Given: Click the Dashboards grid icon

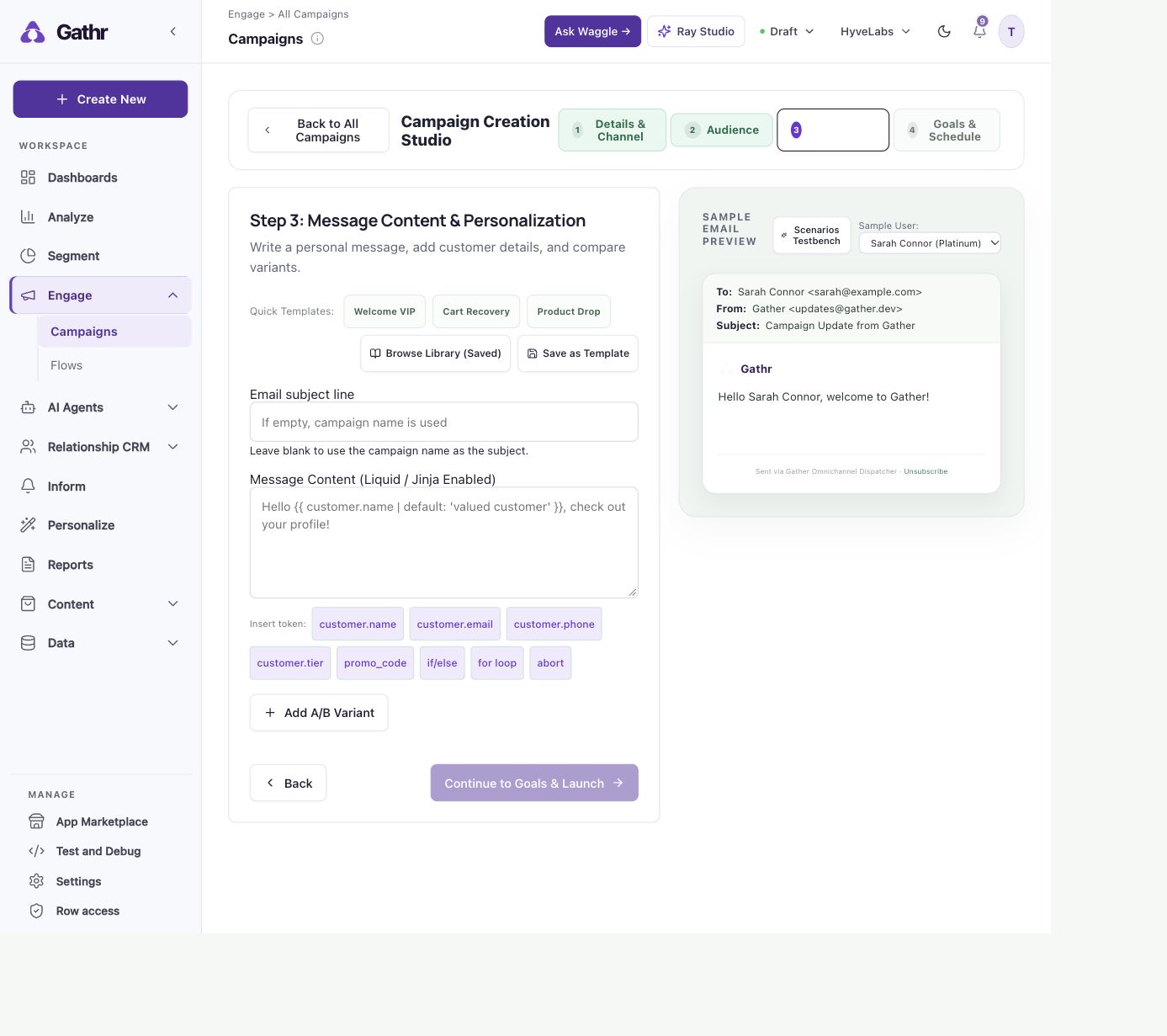Looking at the screenshot, I should [28, 178].
